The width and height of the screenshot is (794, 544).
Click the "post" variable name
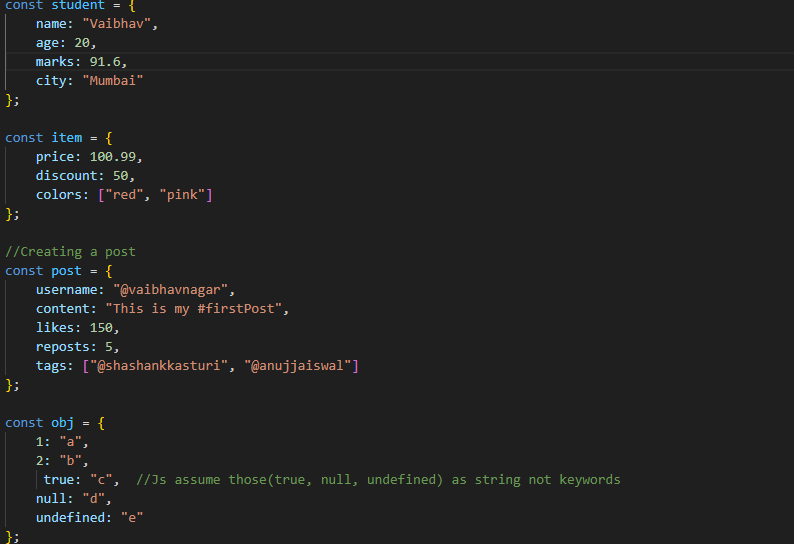(66, 271)
